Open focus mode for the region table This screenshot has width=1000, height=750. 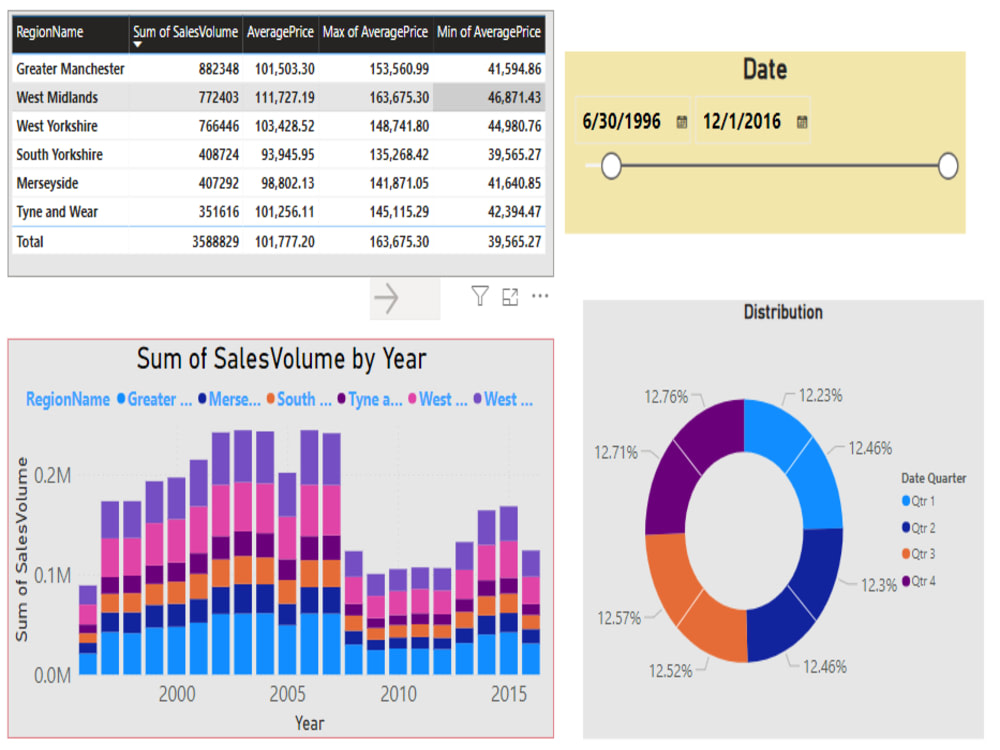tap(510, 296)
